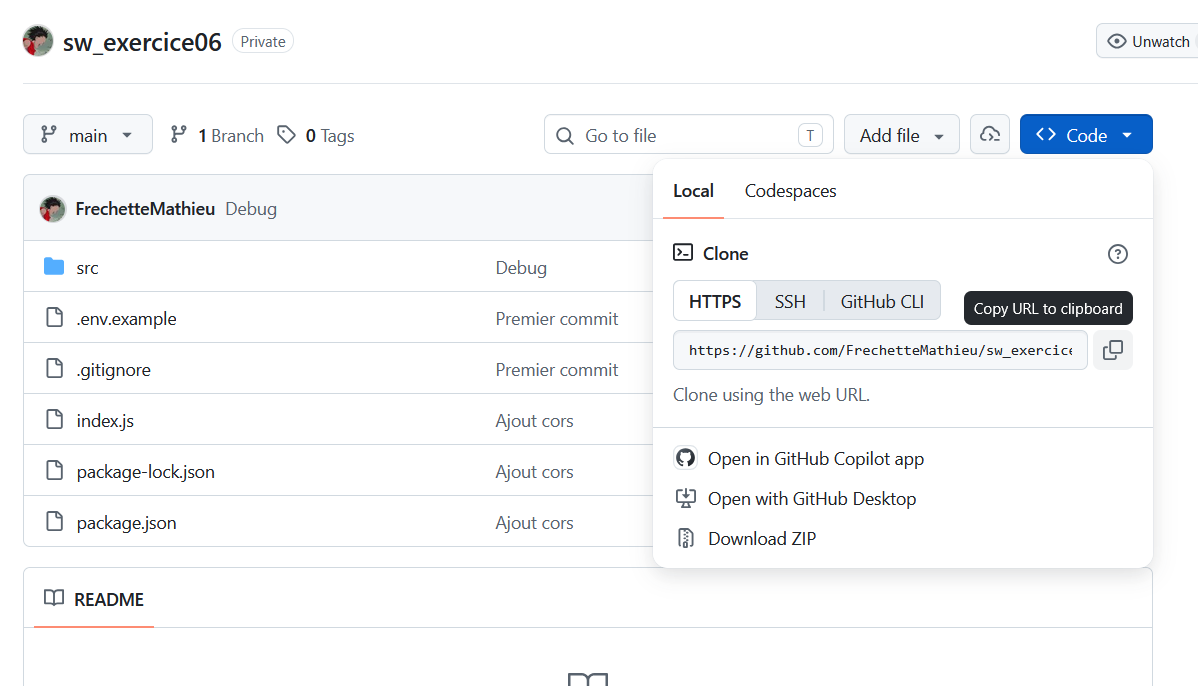Click the GitHub Desktop download icon
The height and width of the screenshot is (686, 1198).
pyautogui.click(x=685, y=498)
